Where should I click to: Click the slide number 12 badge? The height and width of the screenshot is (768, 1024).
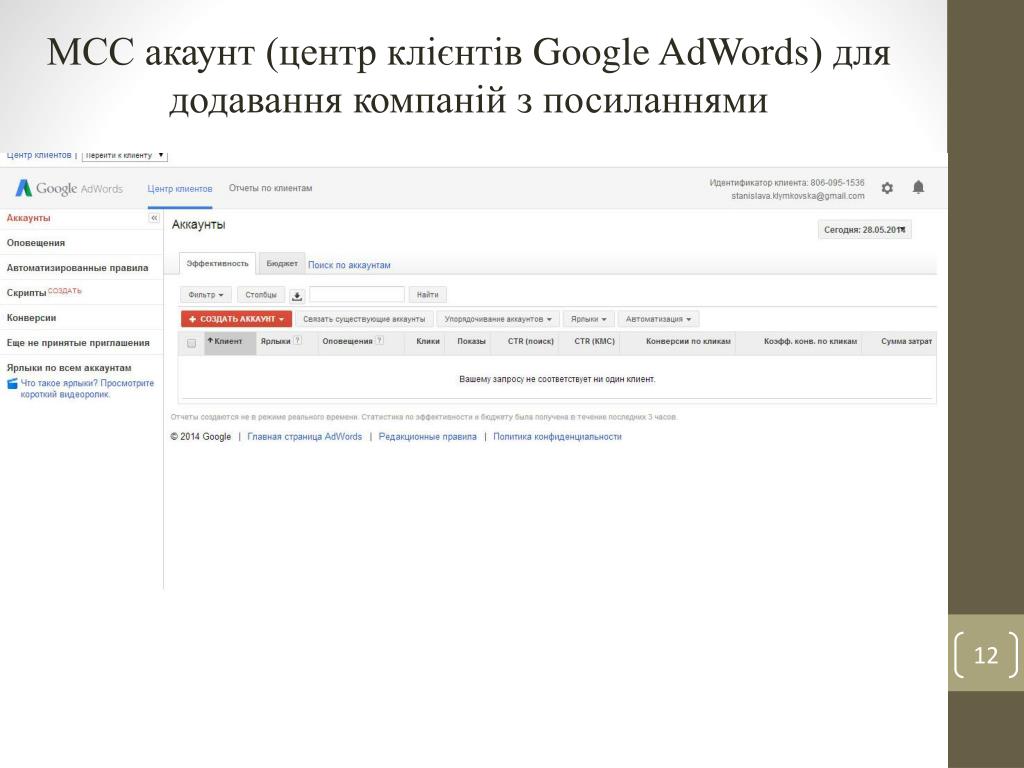[x=985, y=654]
